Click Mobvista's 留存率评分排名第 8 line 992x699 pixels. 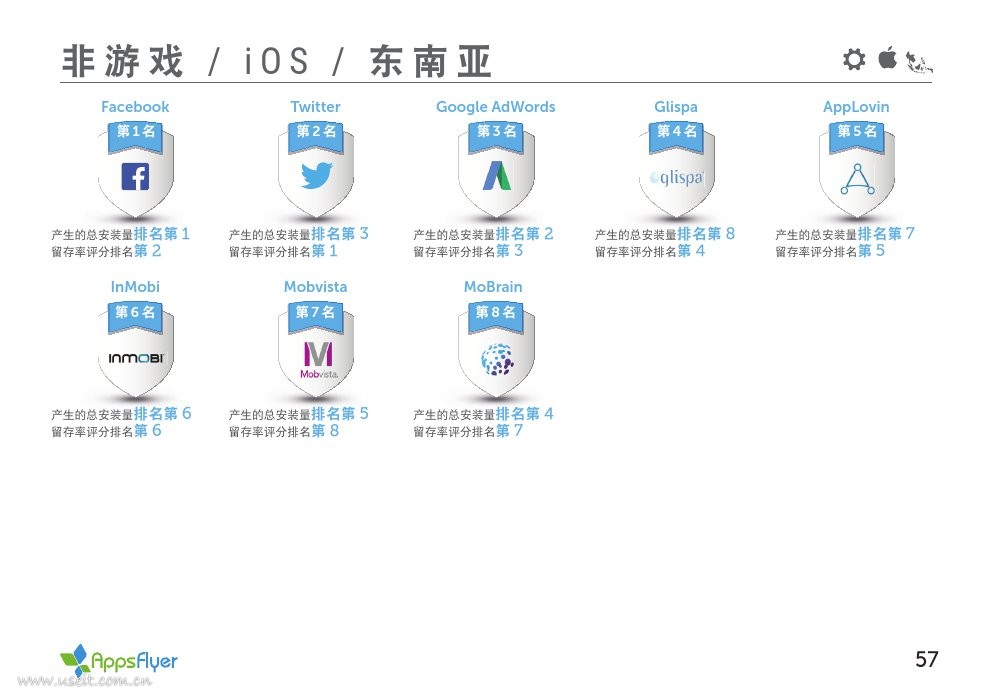coord(284,431)
